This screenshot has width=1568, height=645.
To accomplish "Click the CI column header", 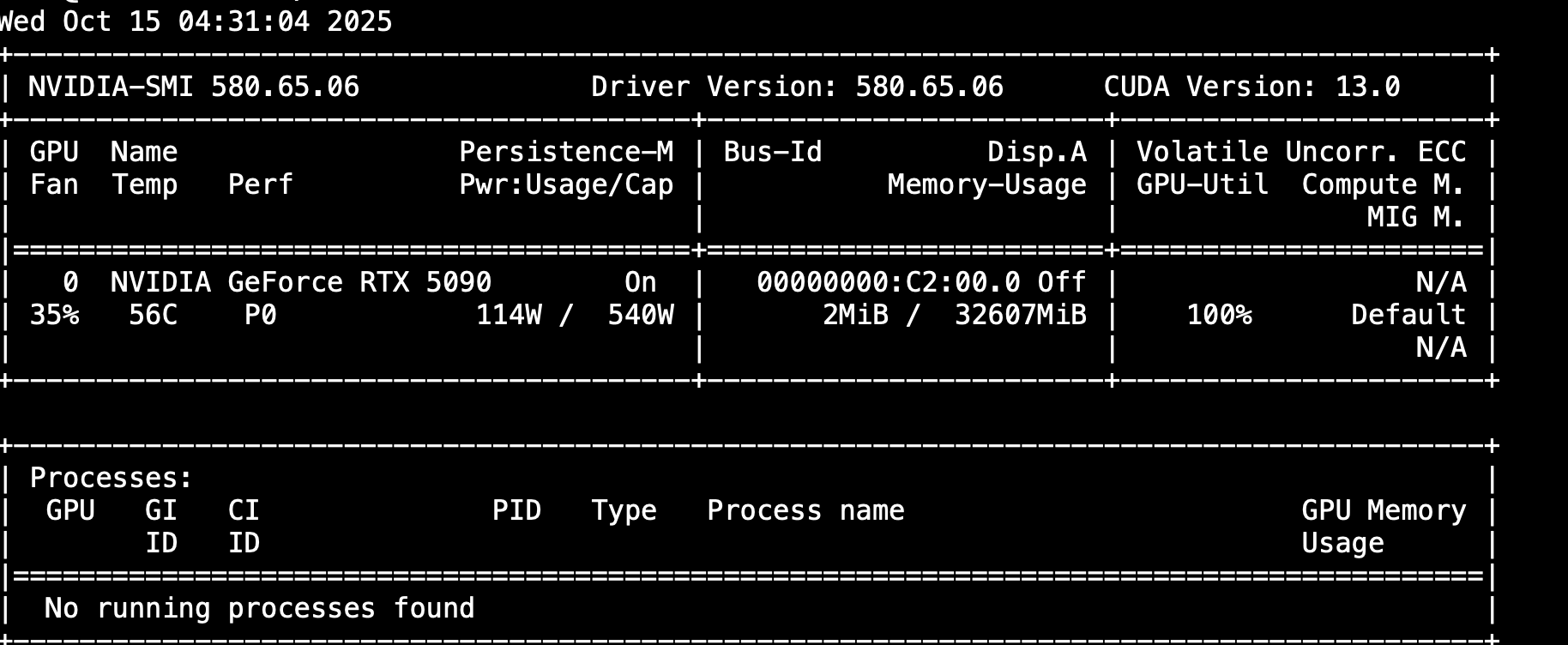I will pos(244,510).
